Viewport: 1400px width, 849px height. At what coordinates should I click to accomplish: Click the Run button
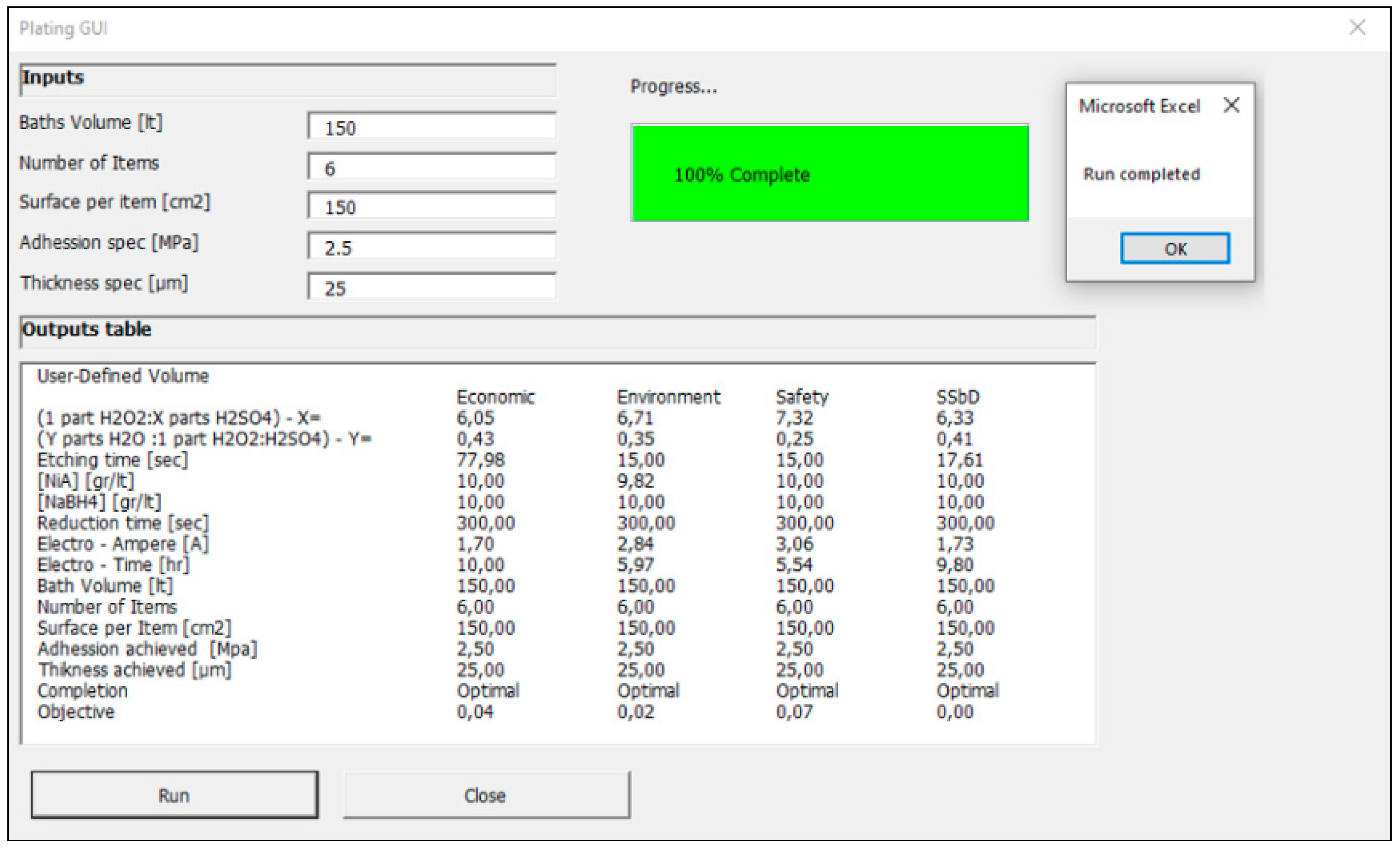174,795
